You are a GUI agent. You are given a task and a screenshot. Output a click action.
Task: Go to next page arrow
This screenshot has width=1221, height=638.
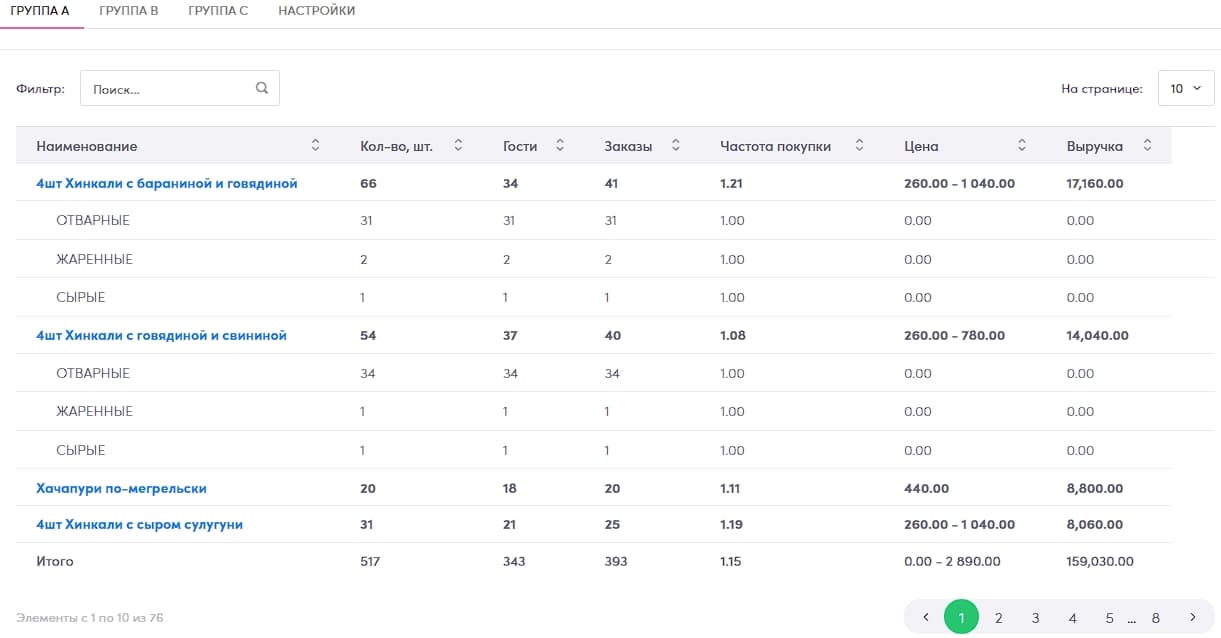[x=1192, y=618]
